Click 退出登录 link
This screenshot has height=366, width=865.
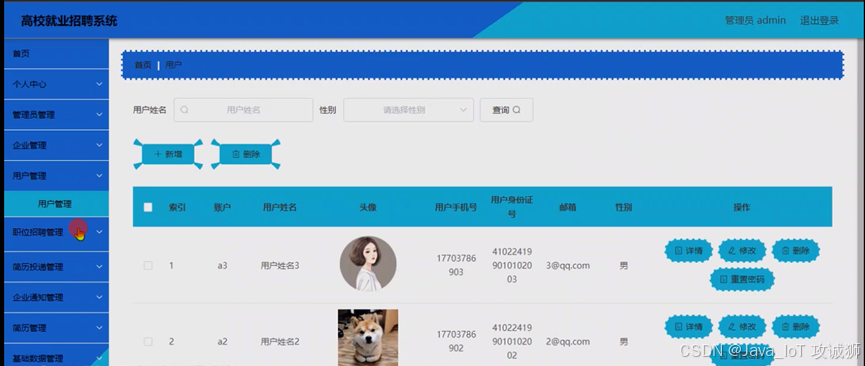coord(819,20)
